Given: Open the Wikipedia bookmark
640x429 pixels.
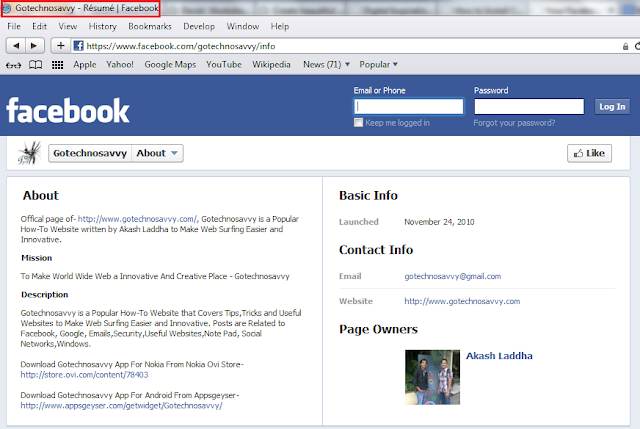Looking at the screenshot, I should click(271, 64).
